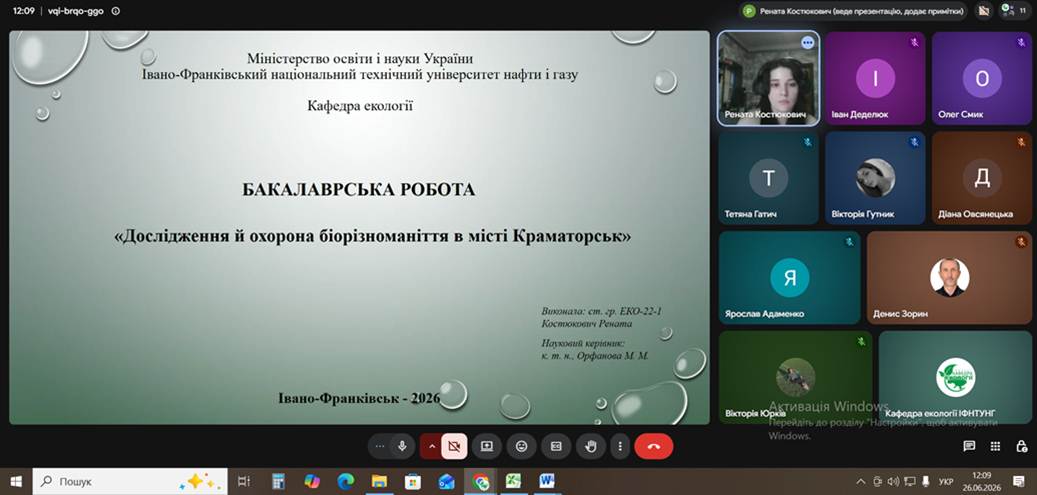Viewport: 1037px width, 495px height.
Task: Select the Кафедра екології ІФНТУНГ tile
Action: click(955, 377)
